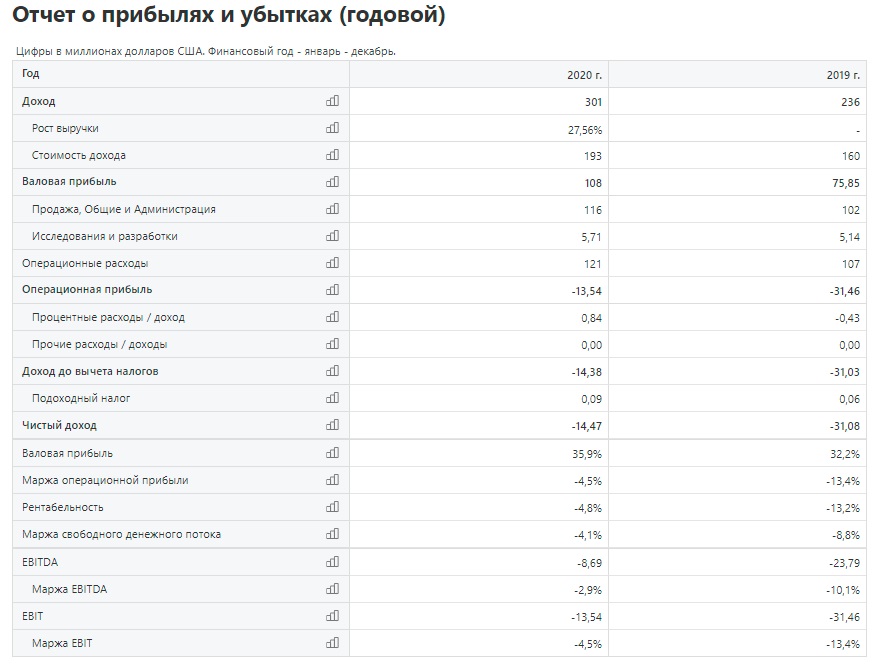The image size is (885, 666).
Task: Click chart icon next to Операционные расходы
Action: point(332,263)
